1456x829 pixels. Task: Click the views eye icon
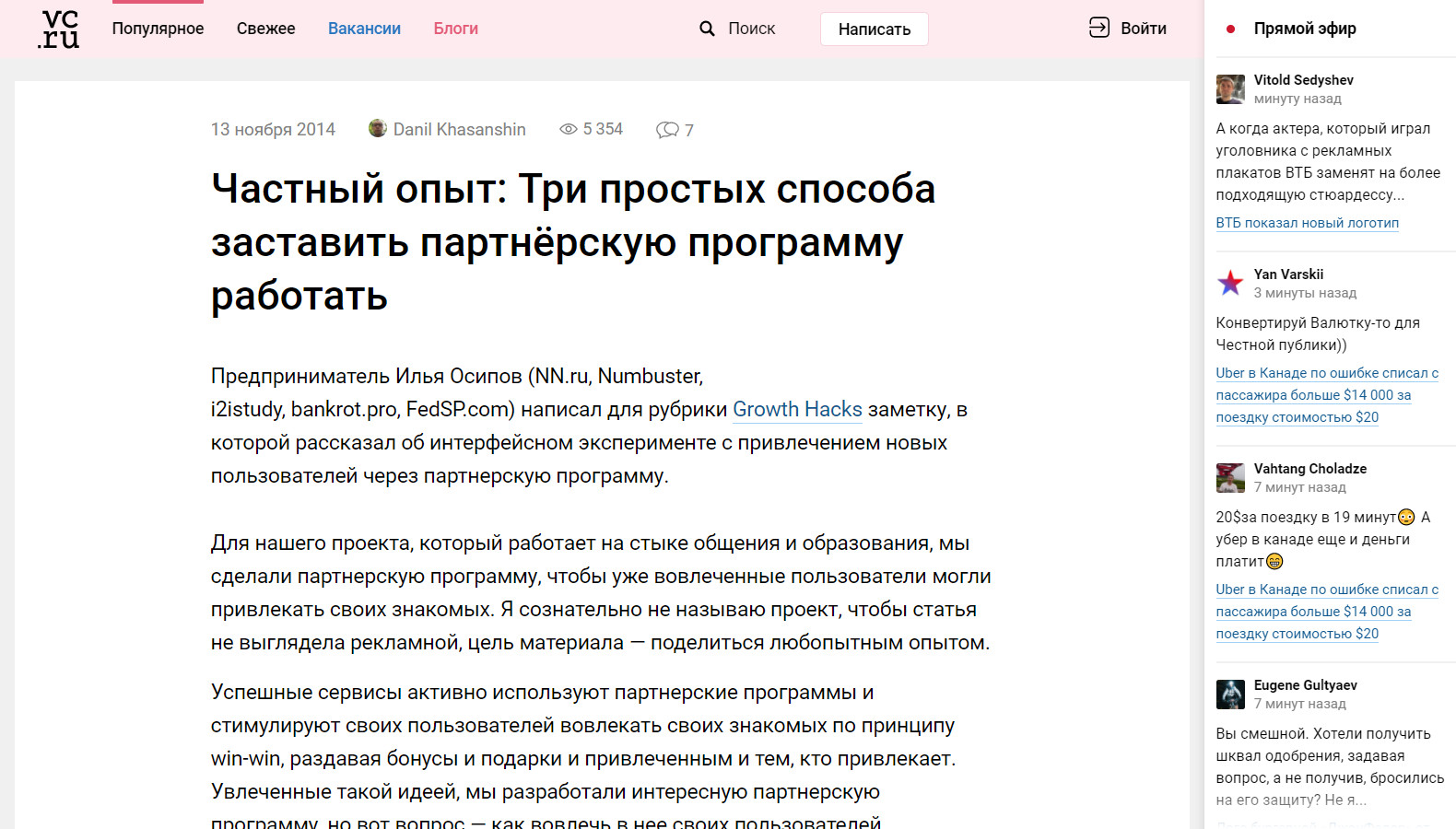pyautogui.click(x=569, y=129)
